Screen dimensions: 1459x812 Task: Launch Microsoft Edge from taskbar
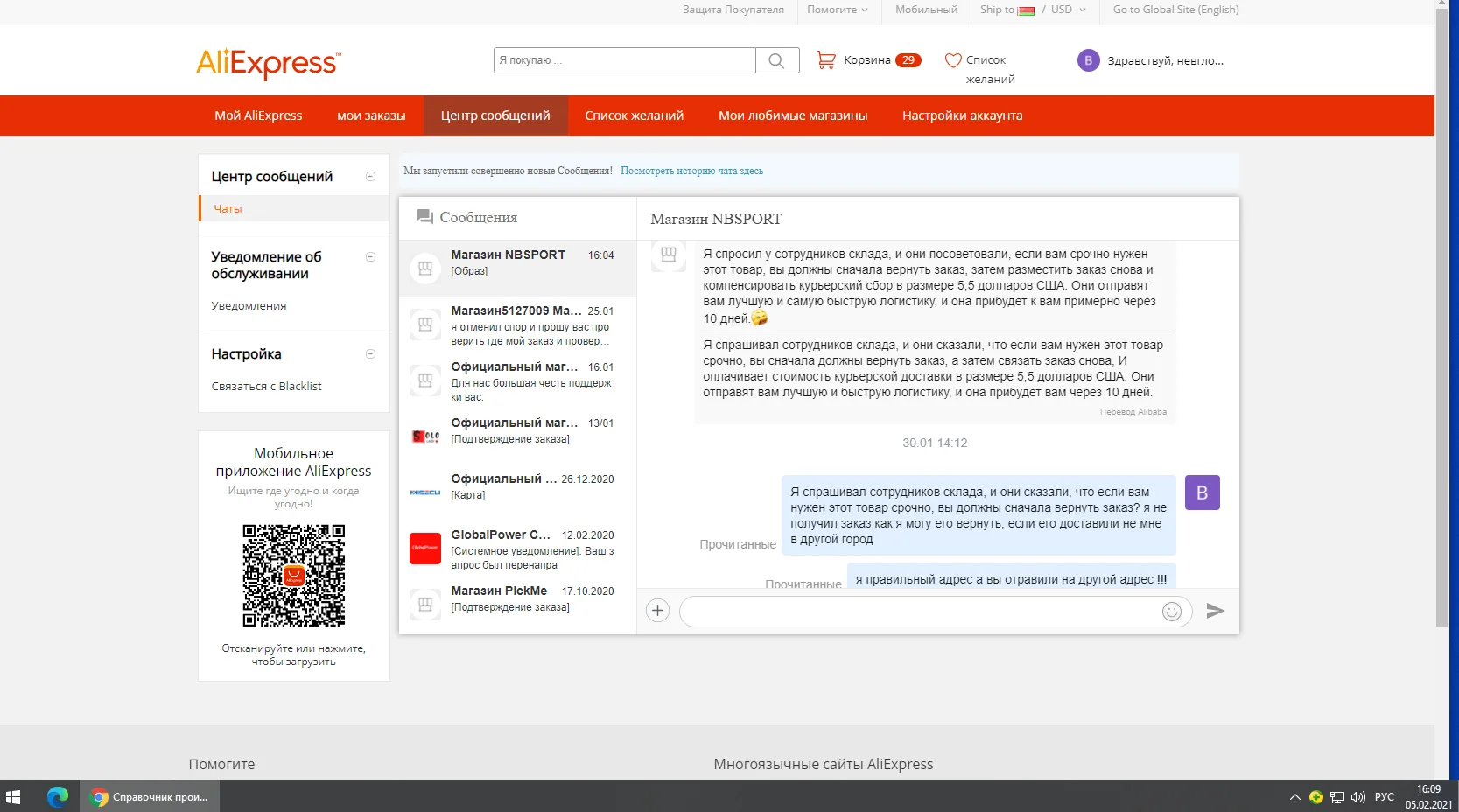point(58,796)
